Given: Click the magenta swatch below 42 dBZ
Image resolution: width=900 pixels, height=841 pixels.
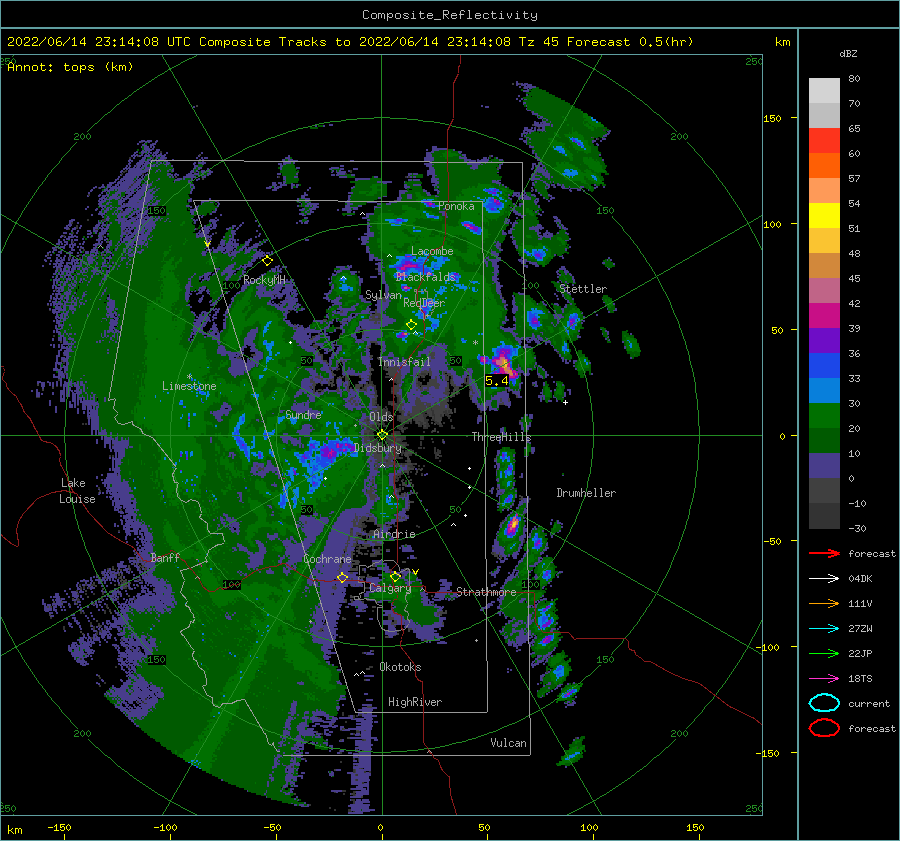Looking at the screenshot, I should click(x=824, y=315).
